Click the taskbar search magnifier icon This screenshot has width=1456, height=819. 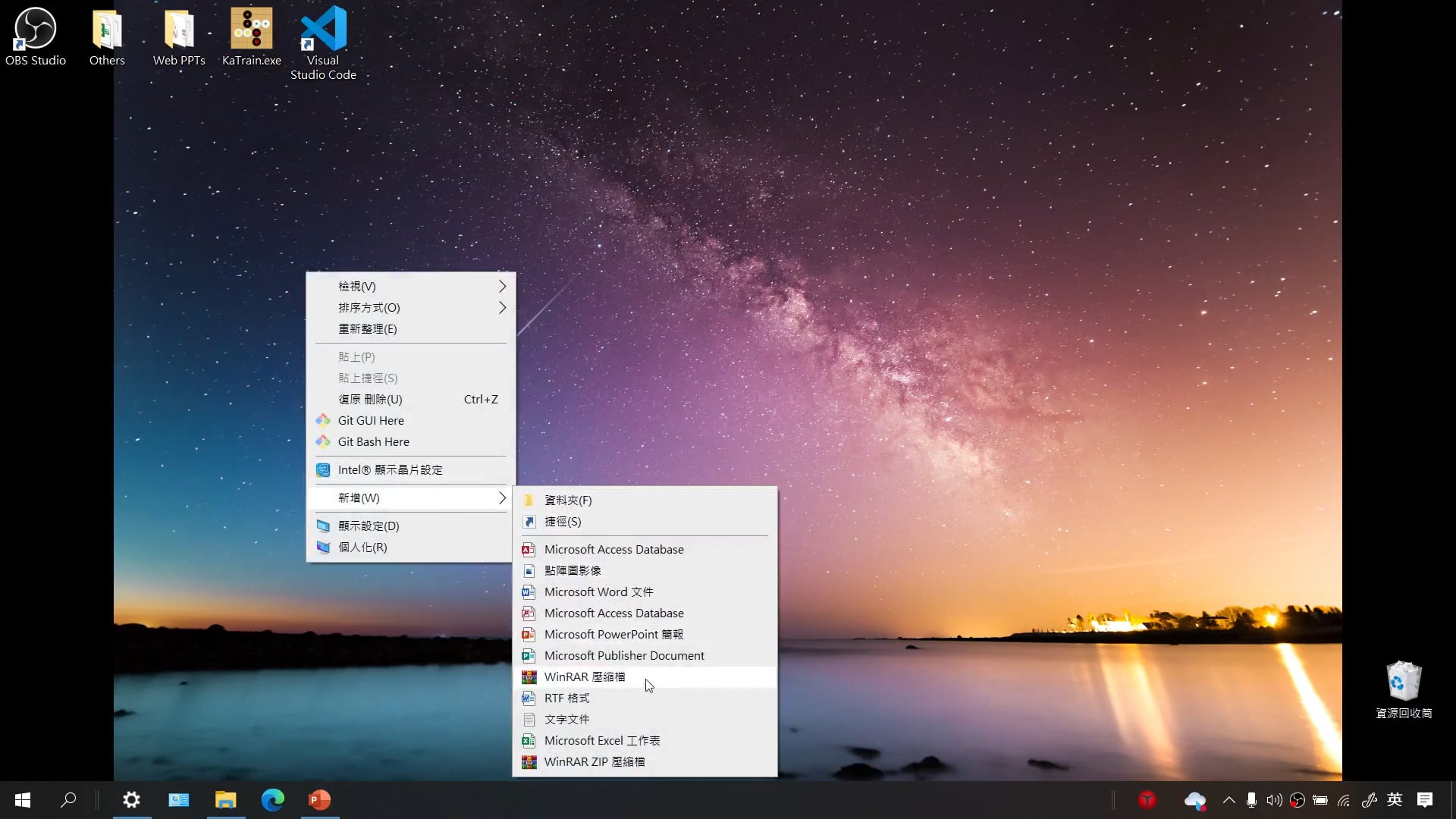coord(68,799)
